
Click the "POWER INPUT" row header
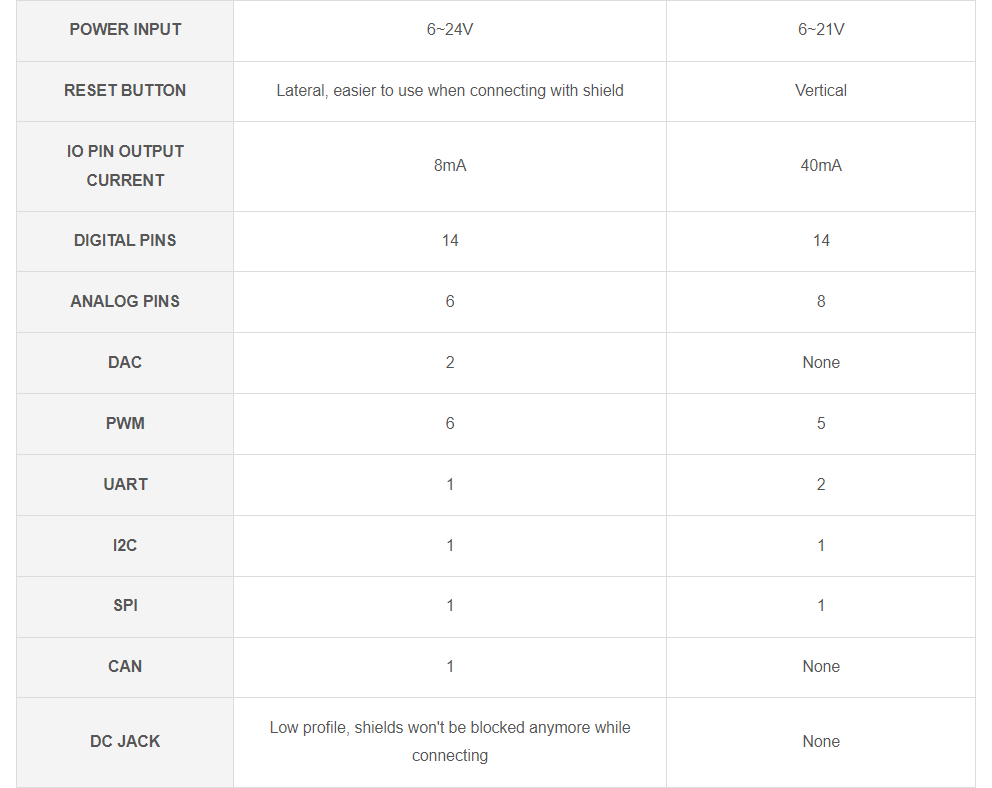[x=125, y=30]
